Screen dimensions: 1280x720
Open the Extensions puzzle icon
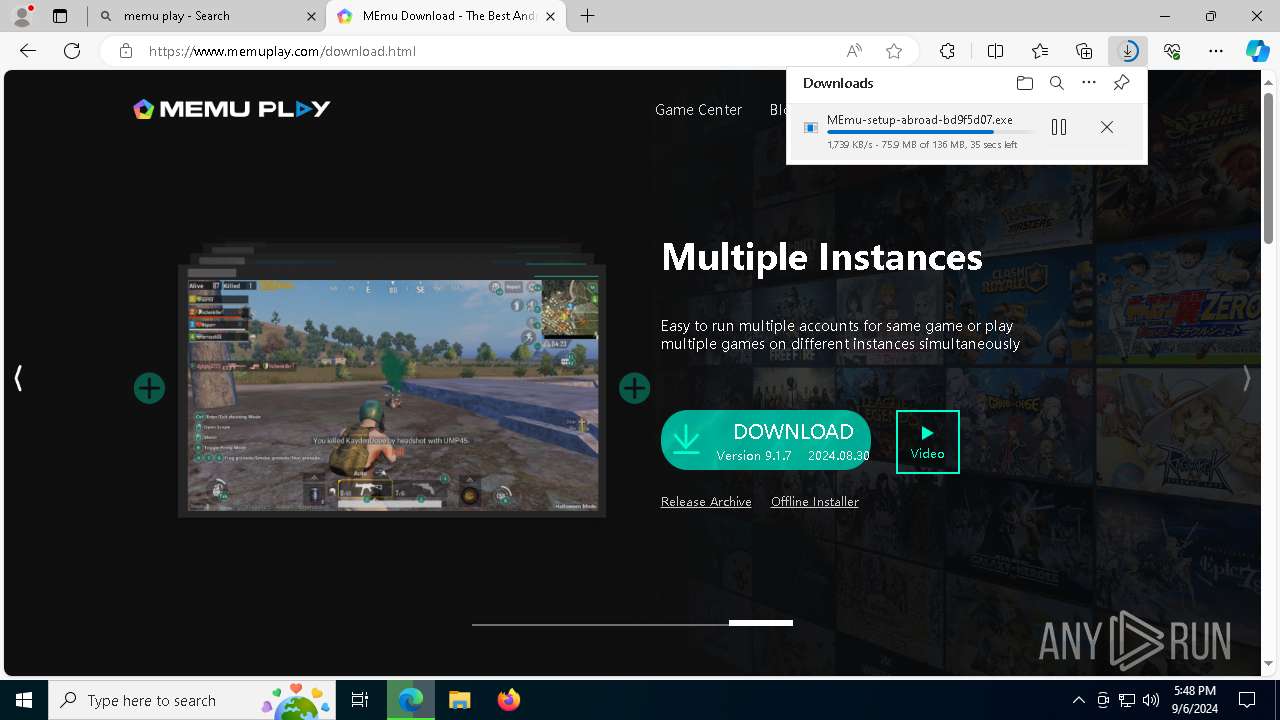pos(947,51)
